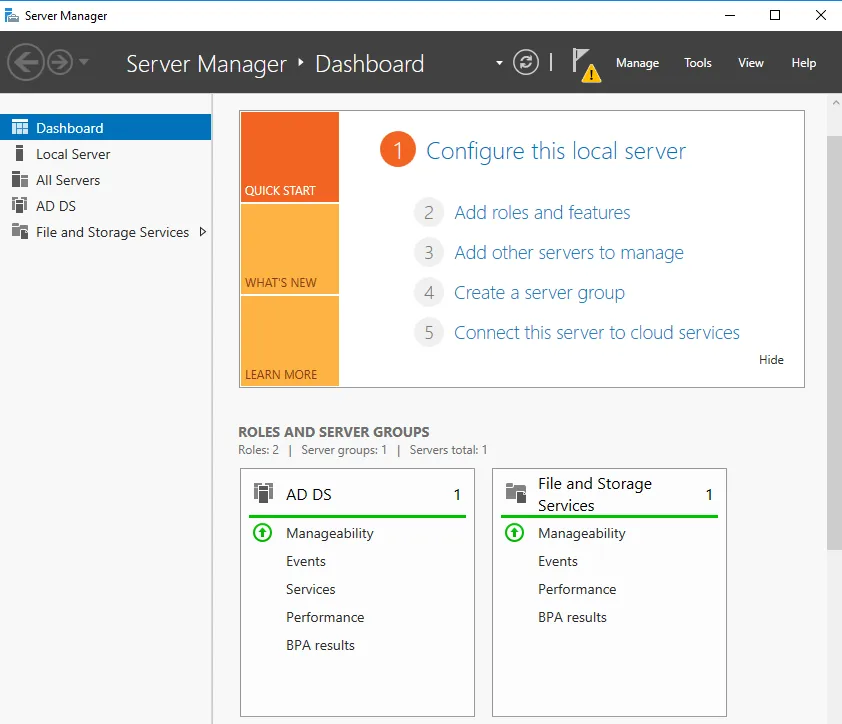Click Add roles and features link
The image size is (842, 724).
(542, 213)
